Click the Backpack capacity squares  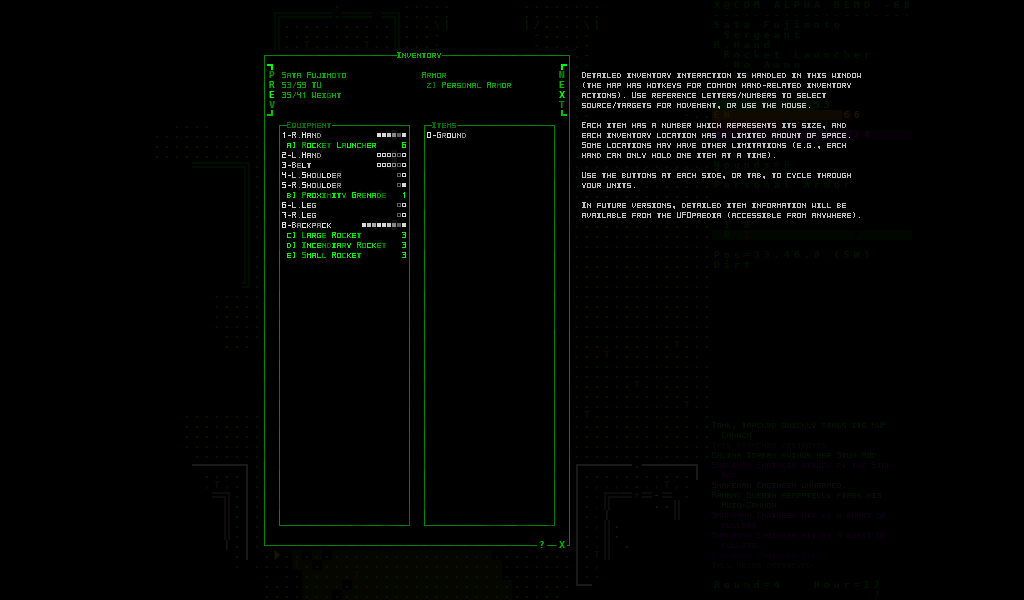(x=384, y=225)
